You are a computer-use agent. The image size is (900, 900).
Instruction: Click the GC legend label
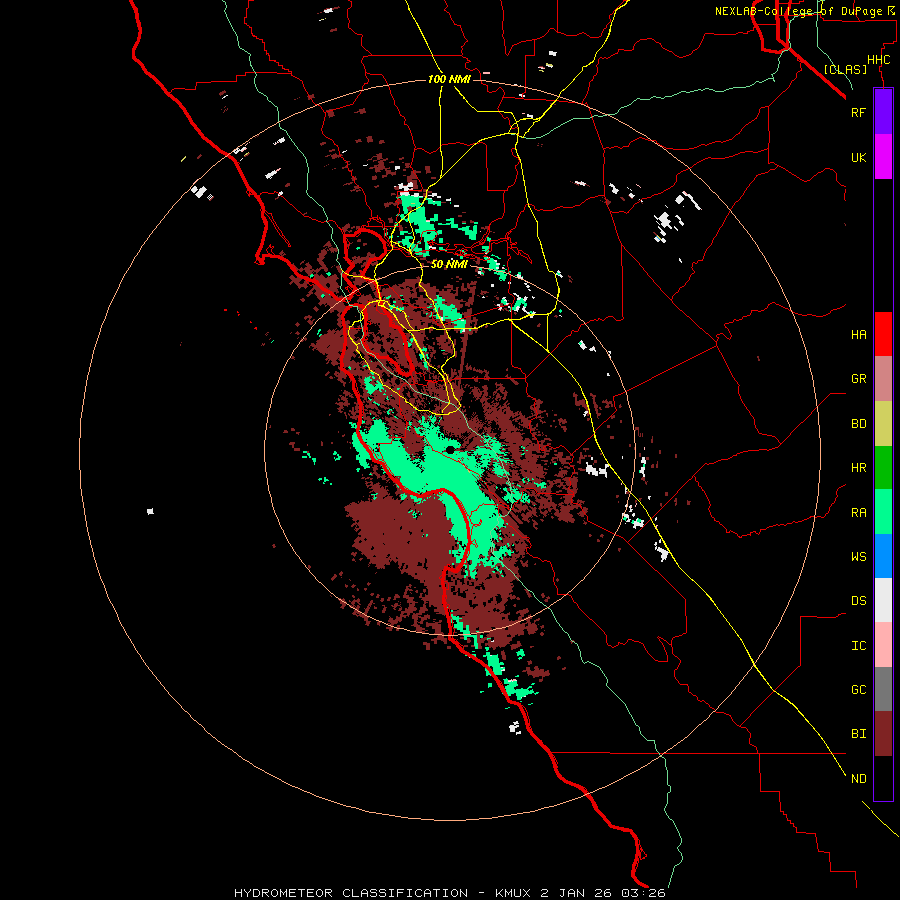tap(858, 690)
